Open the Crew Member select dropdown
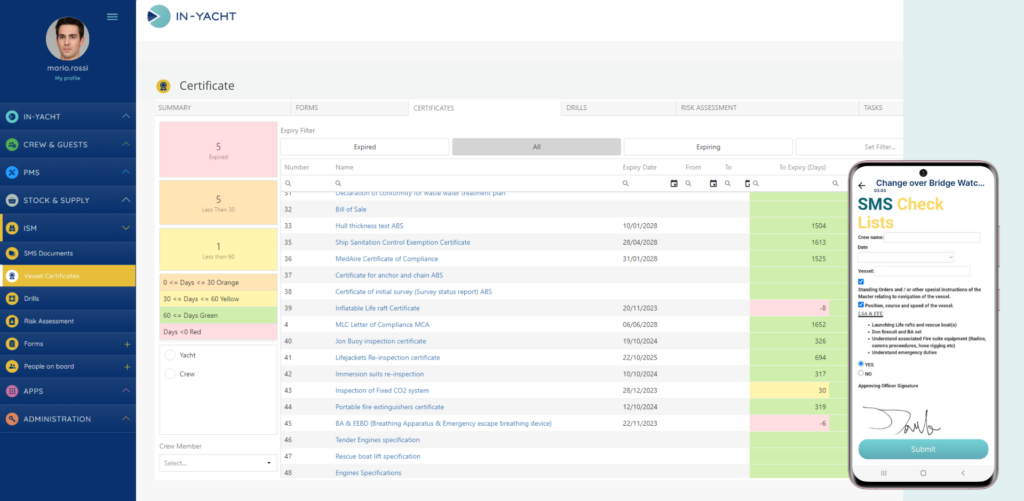 click(218, 463)
